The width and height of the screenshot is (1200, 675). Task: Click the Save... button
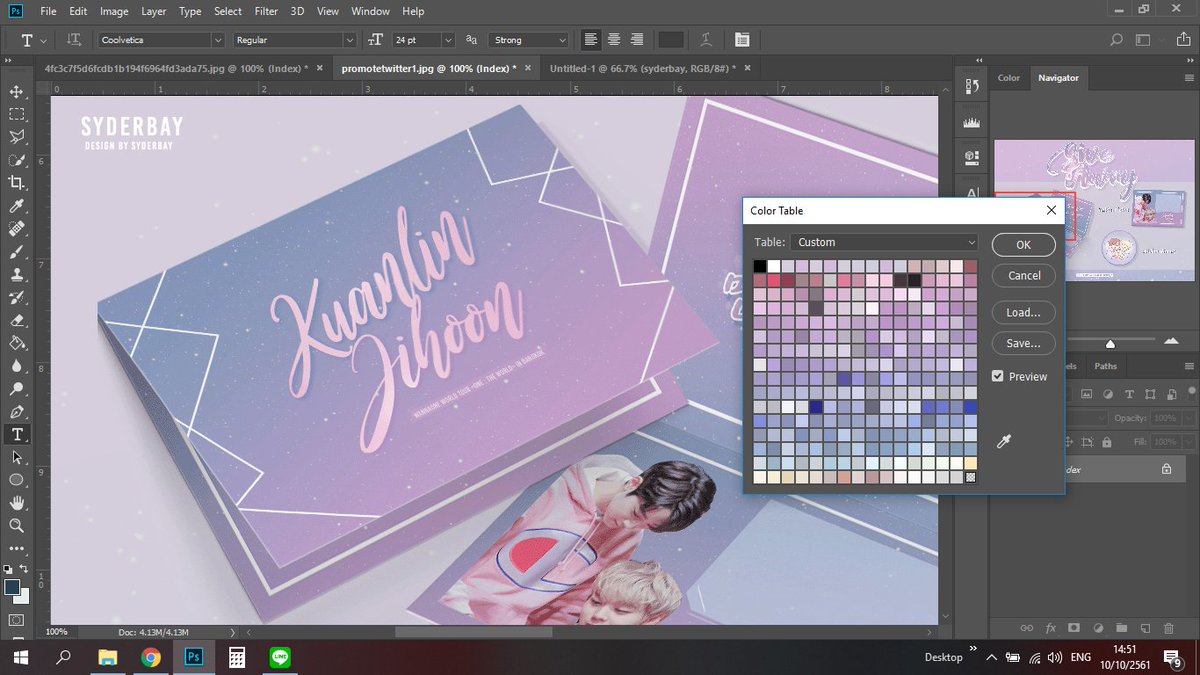[x=1023, y=343]
